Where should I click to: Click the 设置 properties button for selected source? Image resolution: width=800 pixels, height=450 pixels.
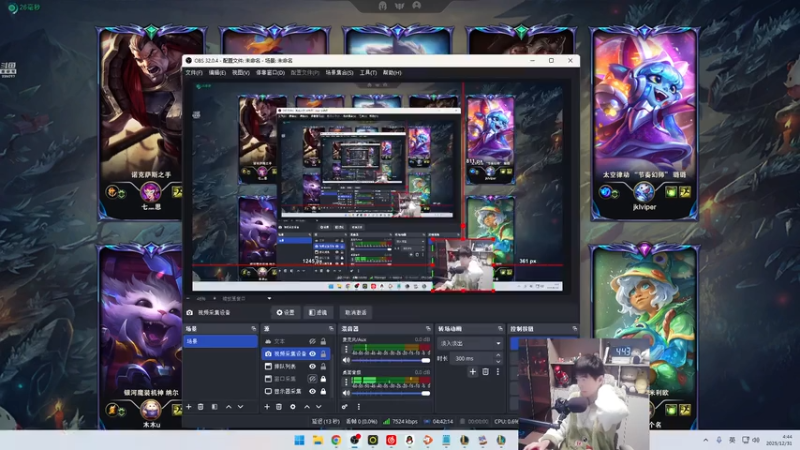click(x=285, y=312)
